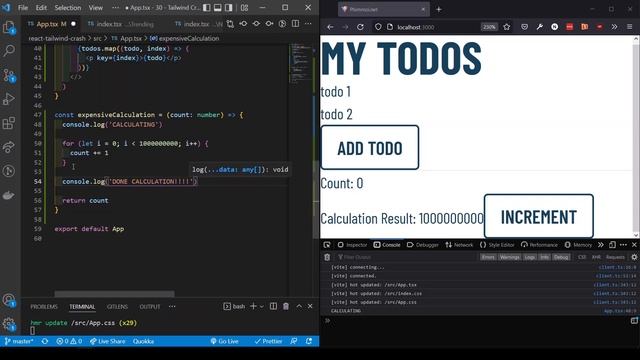Open the Search view in activity bar
Viewport: 640px width, 360px height.
[x=9, y=51]
